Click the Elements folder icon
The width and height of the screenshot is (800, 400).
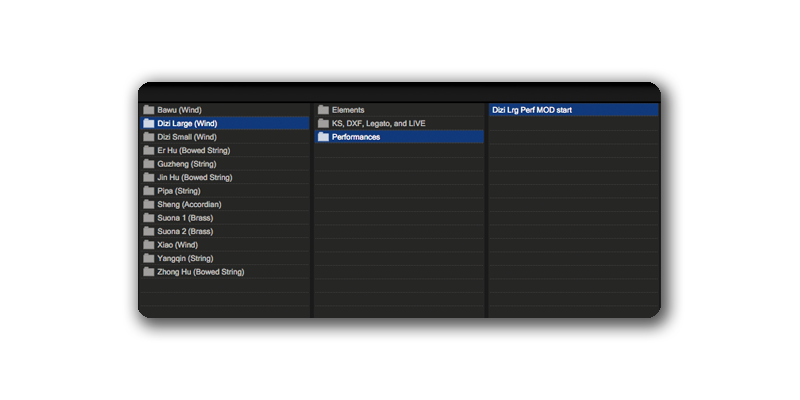pyautogui.click(x=323, y=110)
